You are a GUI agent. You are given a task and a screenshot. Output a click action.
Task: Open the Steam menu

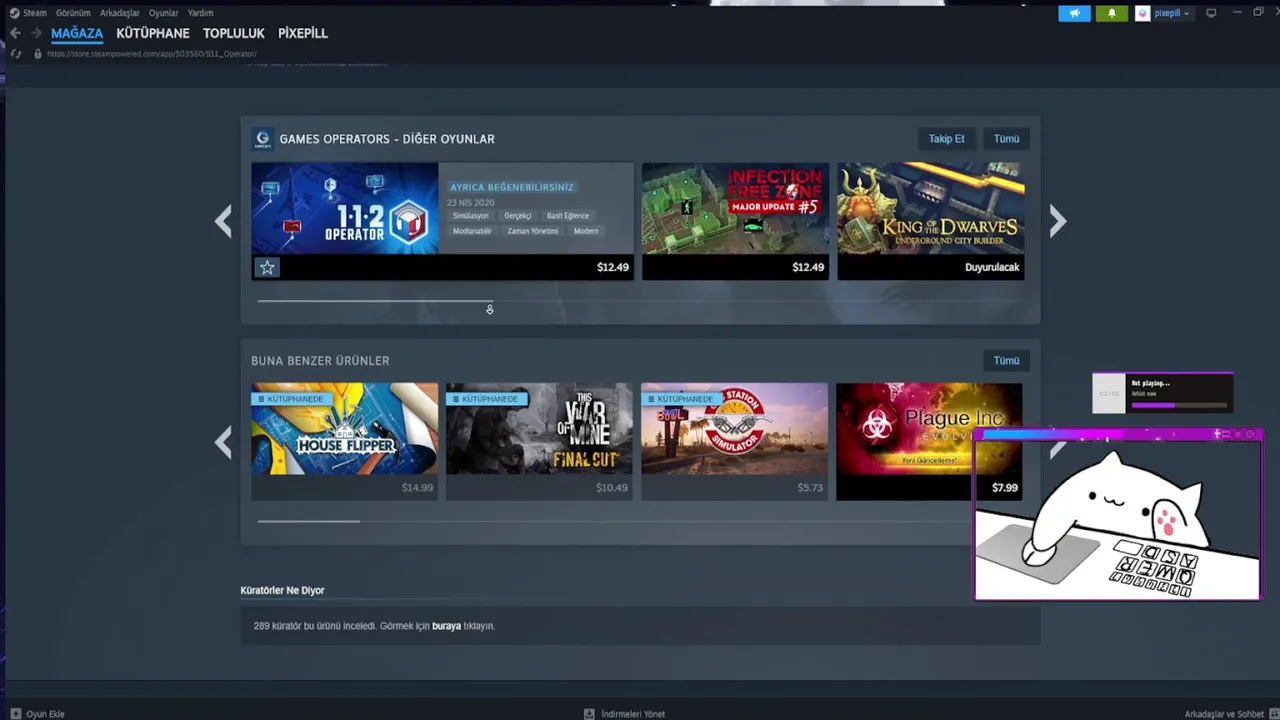click(34, 13)
